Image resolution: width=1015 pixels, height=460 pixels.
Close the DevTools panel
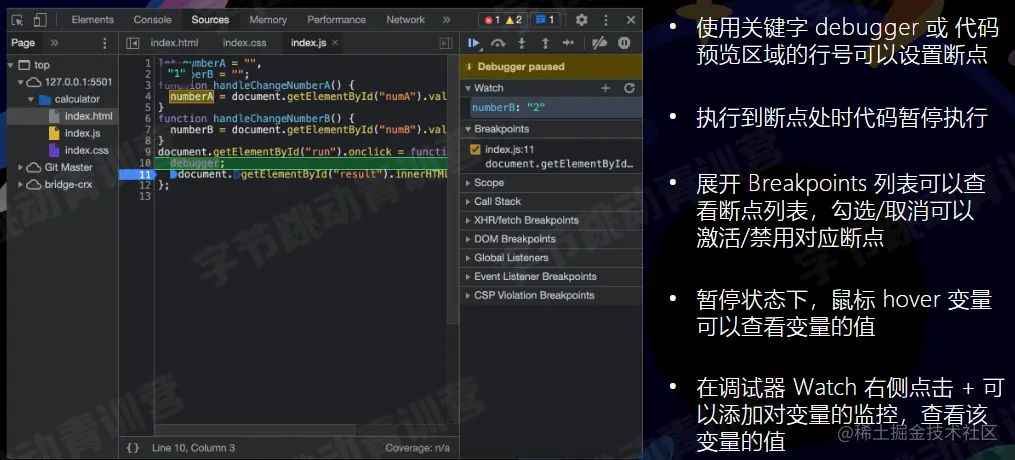631,20
